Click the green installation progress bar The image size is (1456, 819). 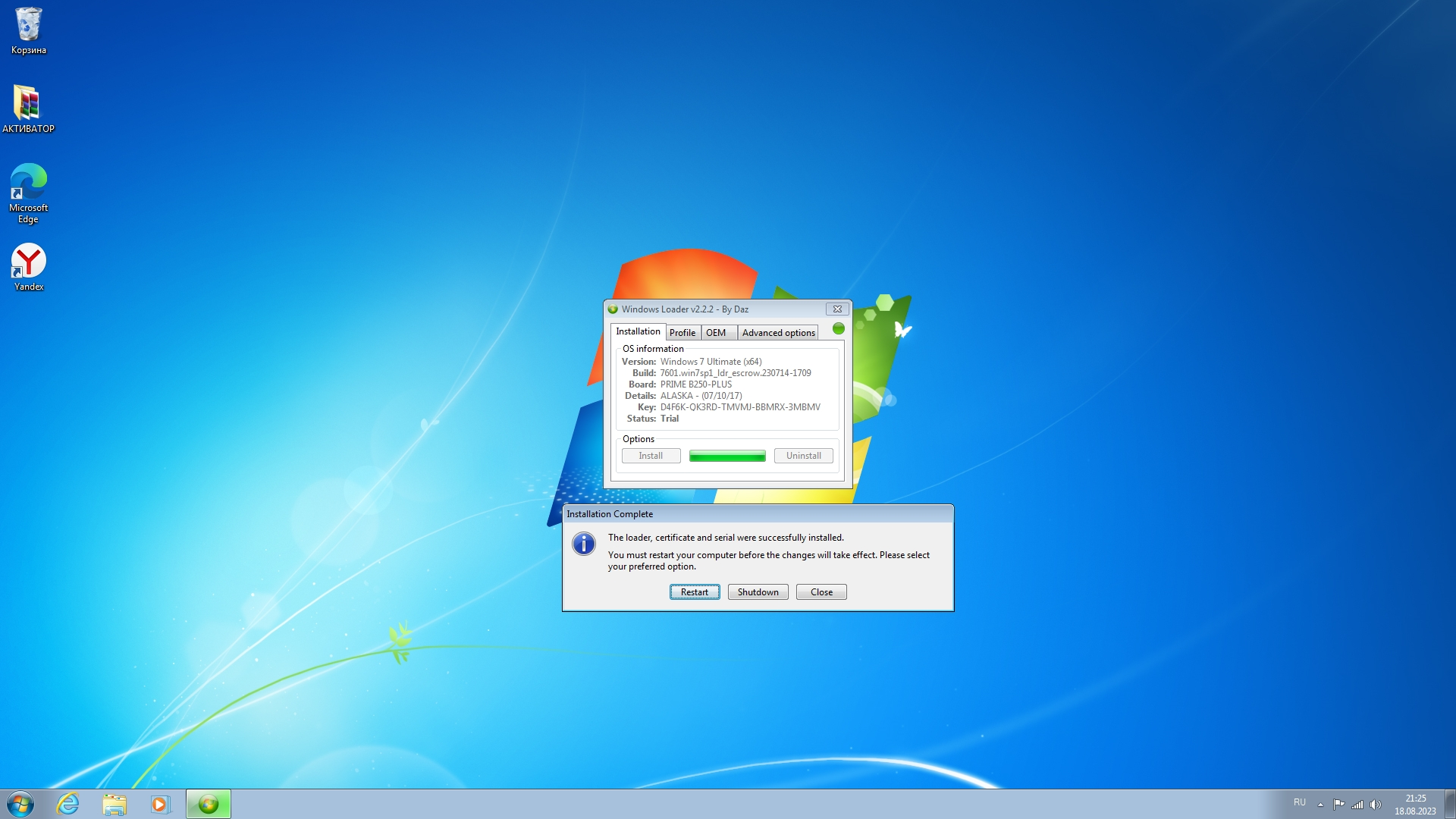point(726,456)
